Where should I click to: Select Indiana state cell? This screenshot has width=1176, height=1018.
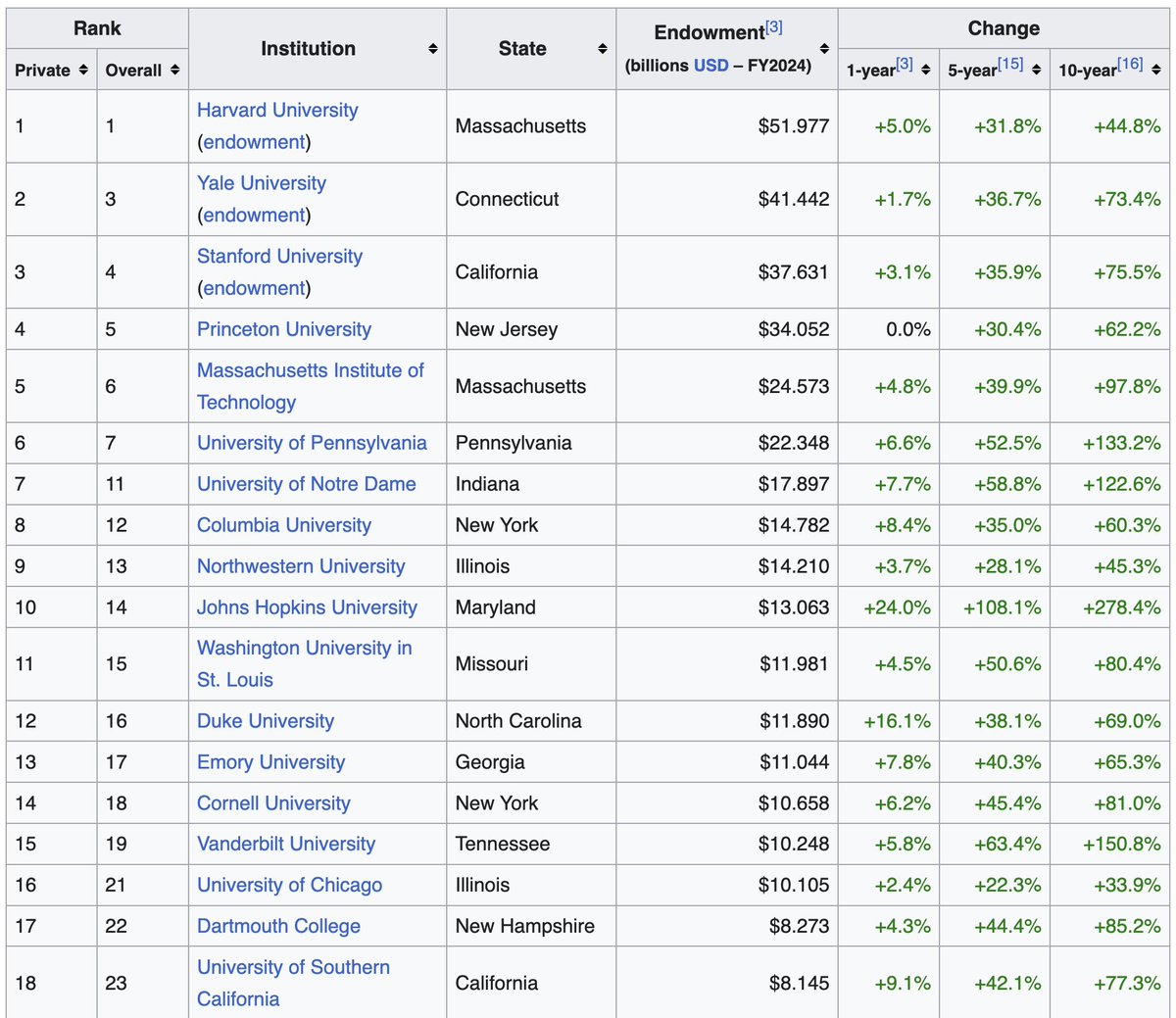click(531, 484)
